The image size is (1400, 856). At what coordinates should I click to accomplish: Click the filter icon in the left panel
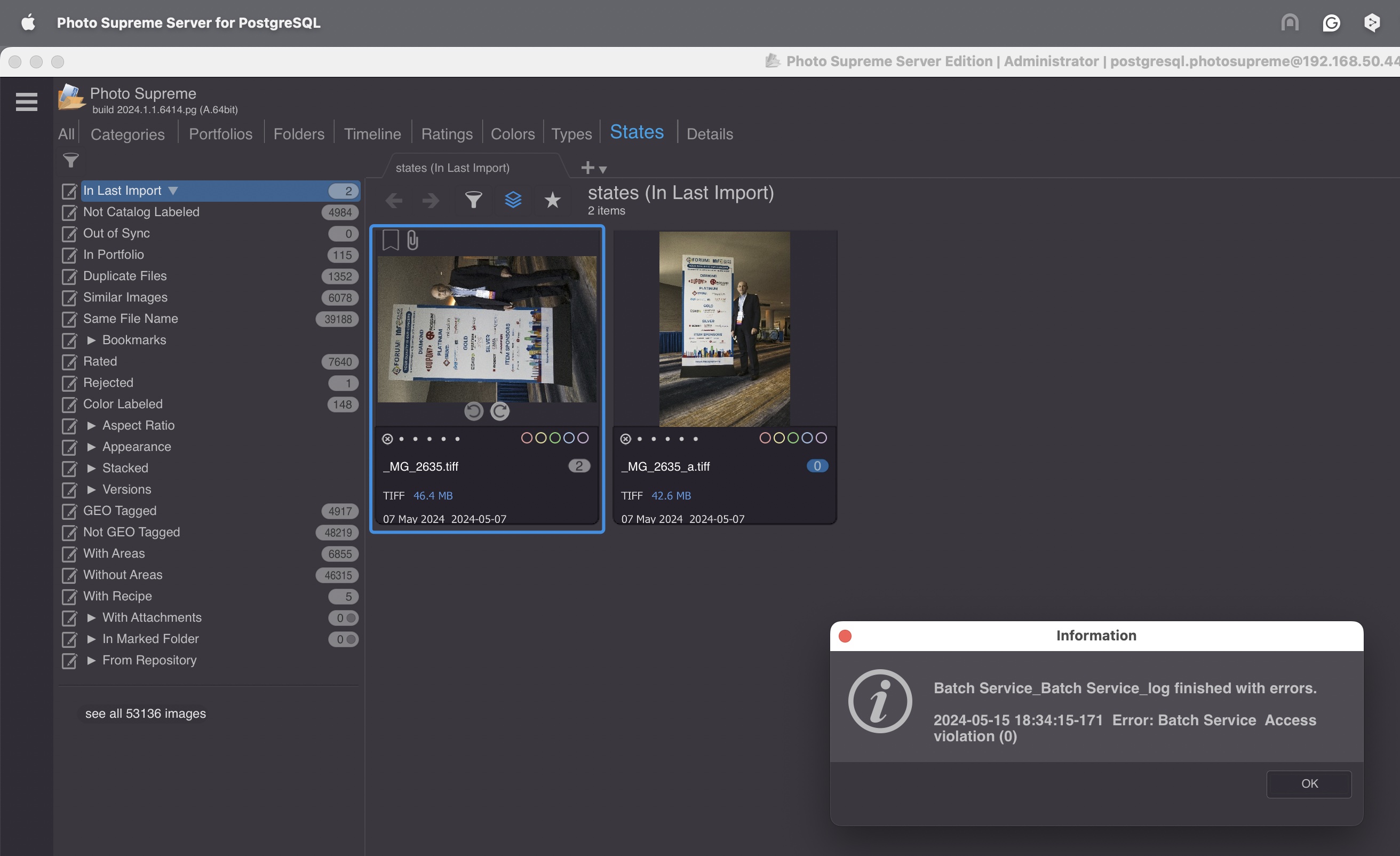(x=70, y=160)
